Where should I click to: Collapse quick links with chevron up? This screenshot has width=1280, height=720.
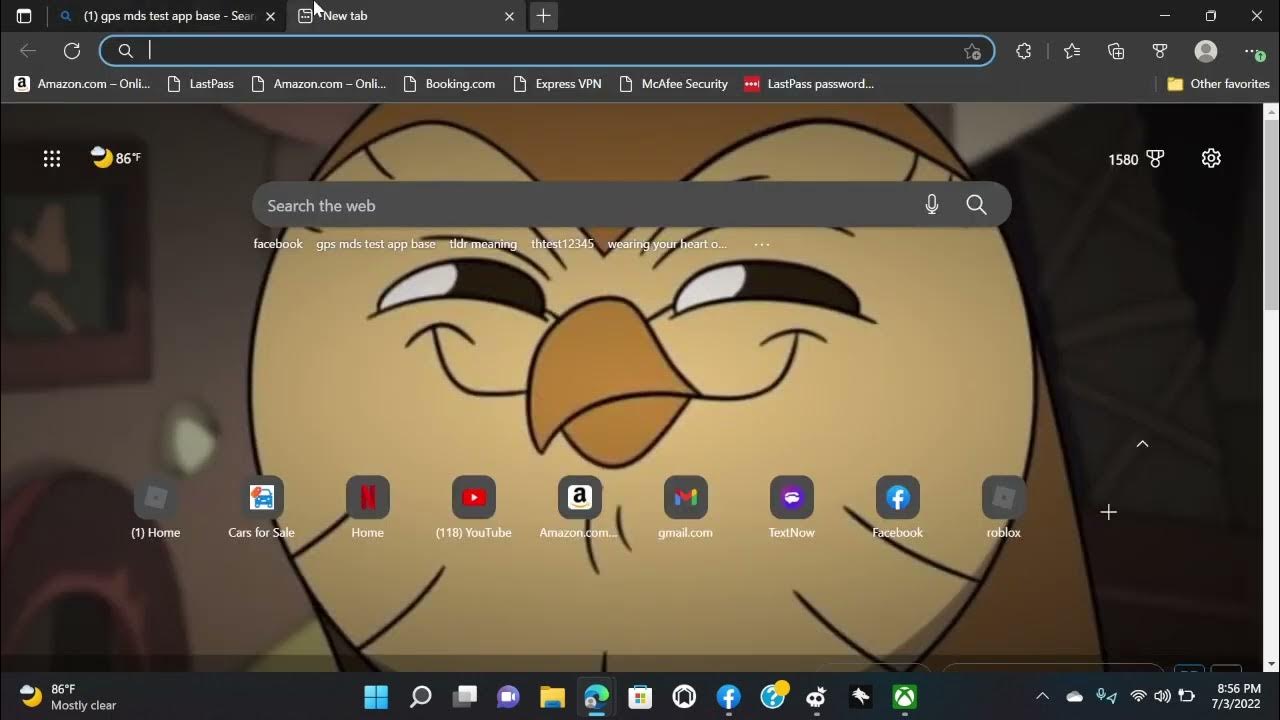1142,444
